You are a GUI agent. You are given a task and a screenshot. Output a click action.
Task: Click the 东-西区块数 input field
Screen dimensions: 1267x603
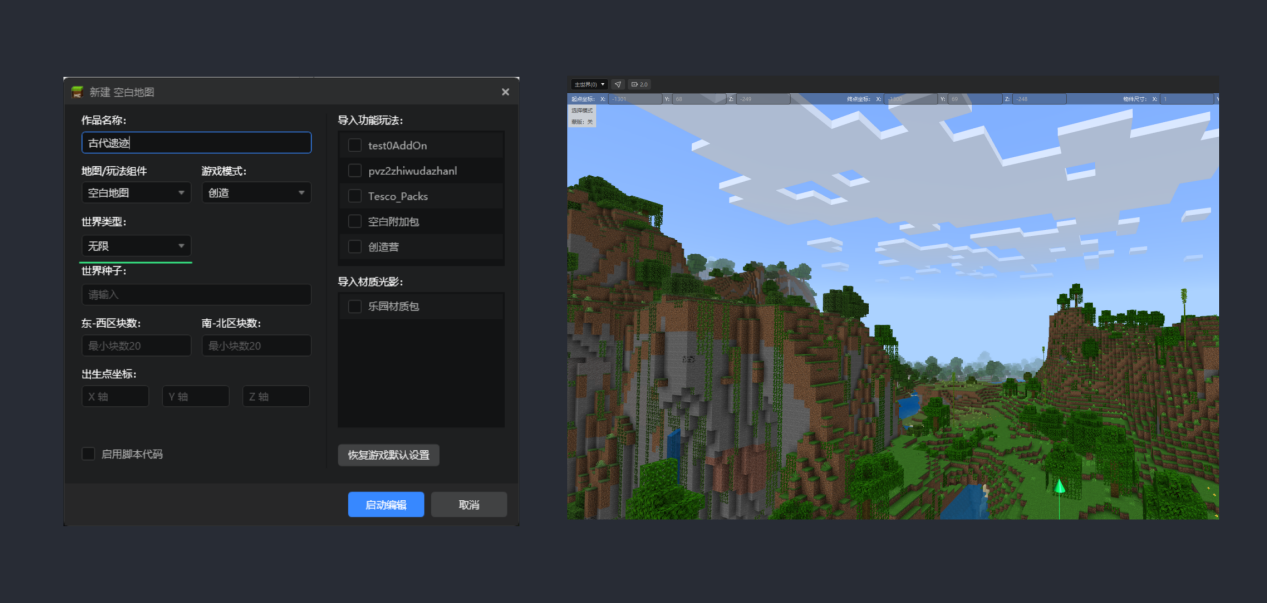[136, 346]
